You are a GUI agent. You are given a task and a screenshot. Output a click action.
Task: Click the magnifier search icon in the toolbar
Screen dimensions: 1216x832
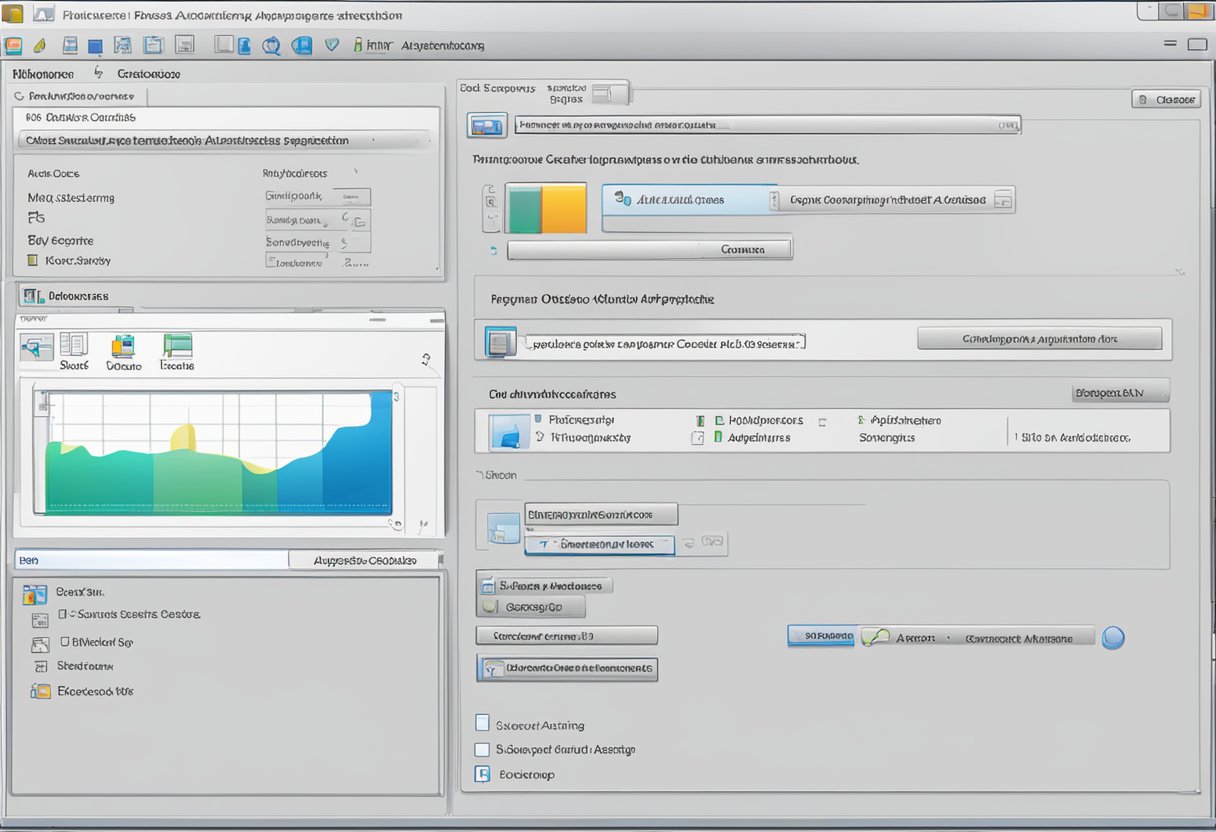pyautogui.click(x=271, y=45)
